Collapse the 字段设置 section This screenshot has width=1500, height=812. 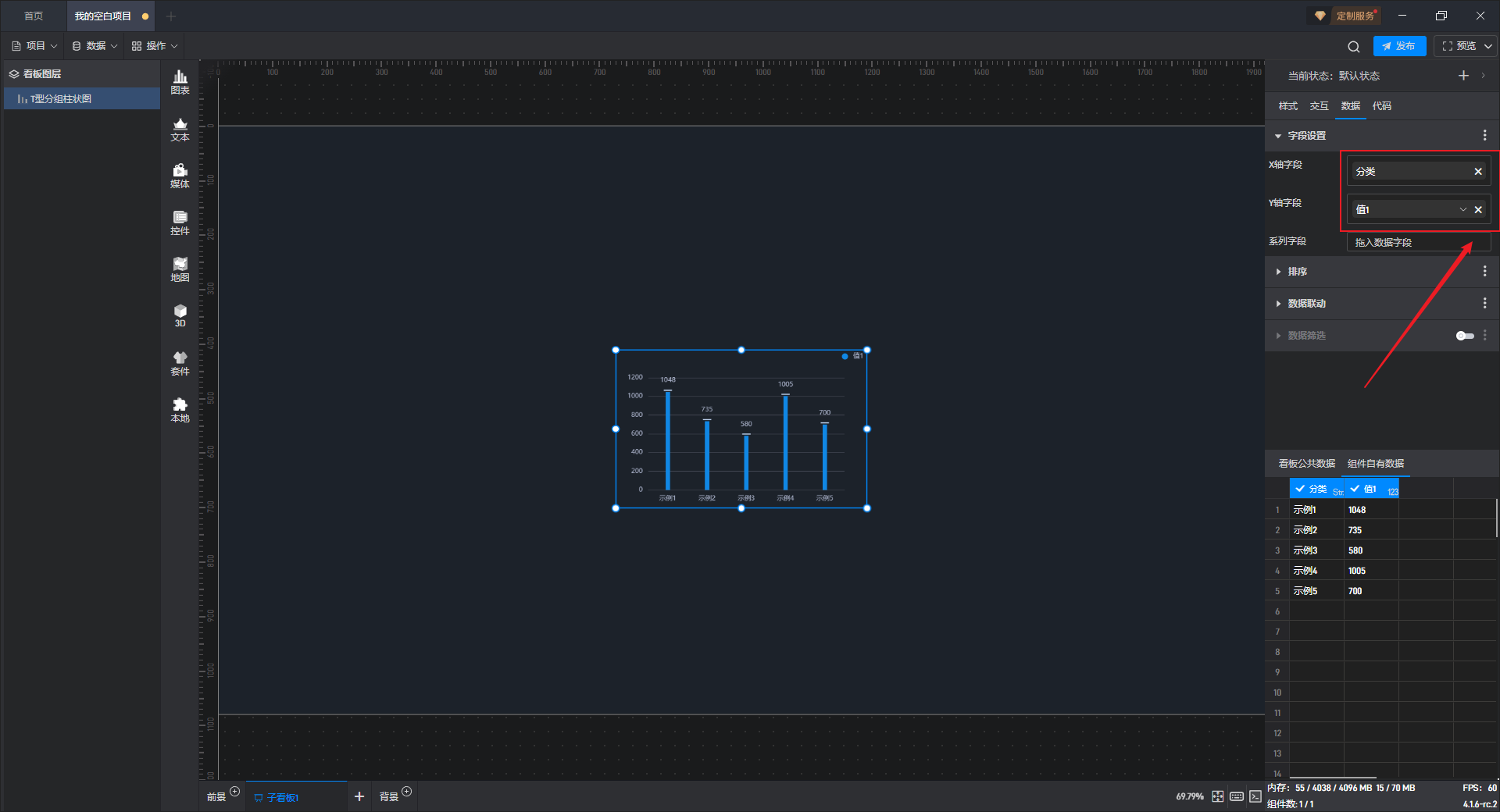click(1278, 136)
